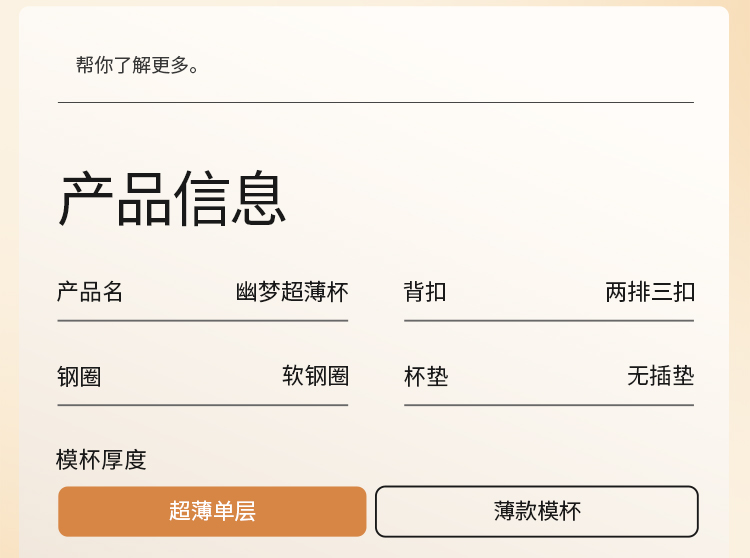The height and width of the screenshot is (558, 750).
Task: Click the underline beneath the 背扣 row
Action: (548, 321)
